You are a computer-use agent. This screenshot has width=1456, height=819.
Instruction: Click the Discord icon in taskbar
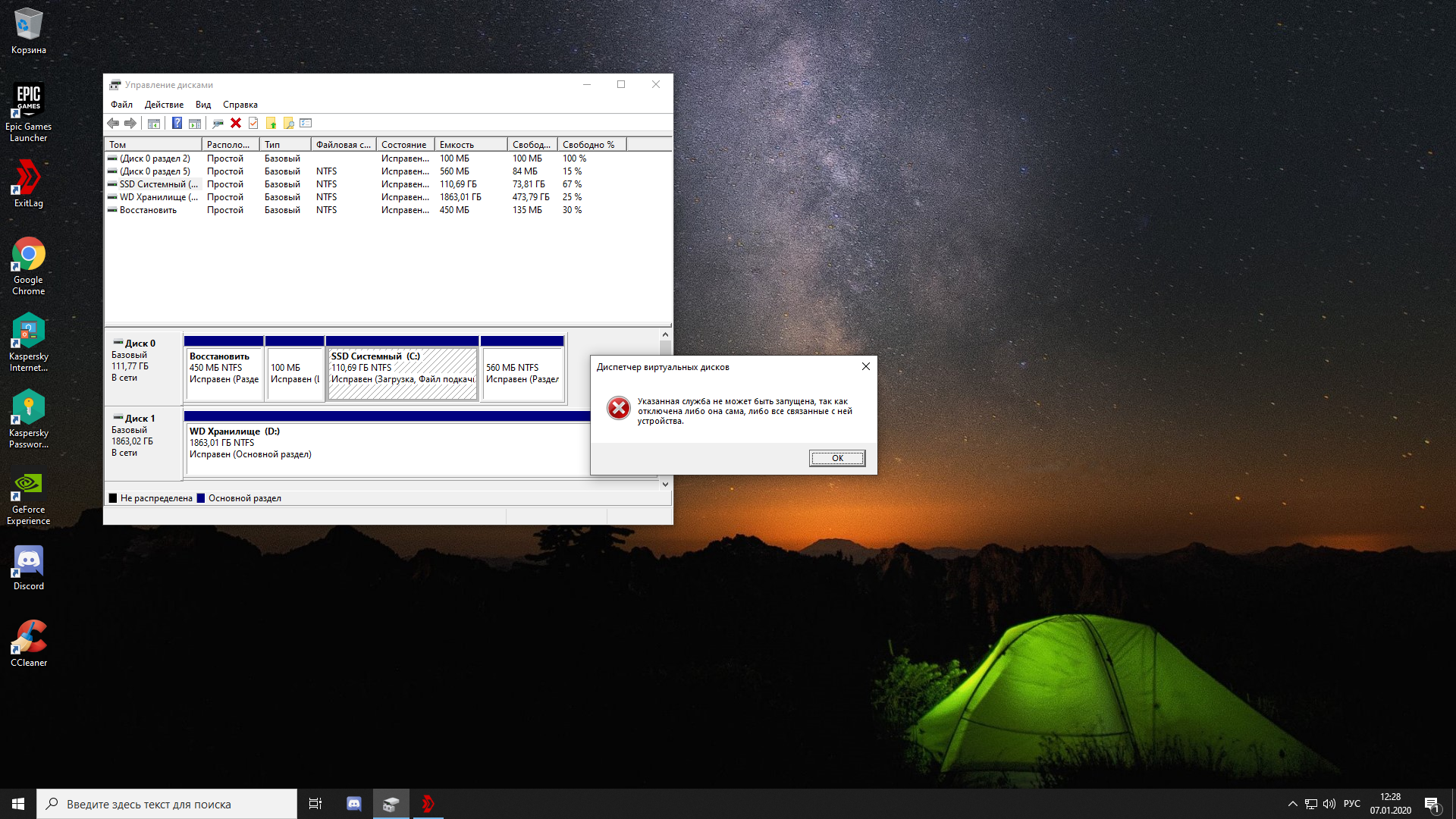353,803
